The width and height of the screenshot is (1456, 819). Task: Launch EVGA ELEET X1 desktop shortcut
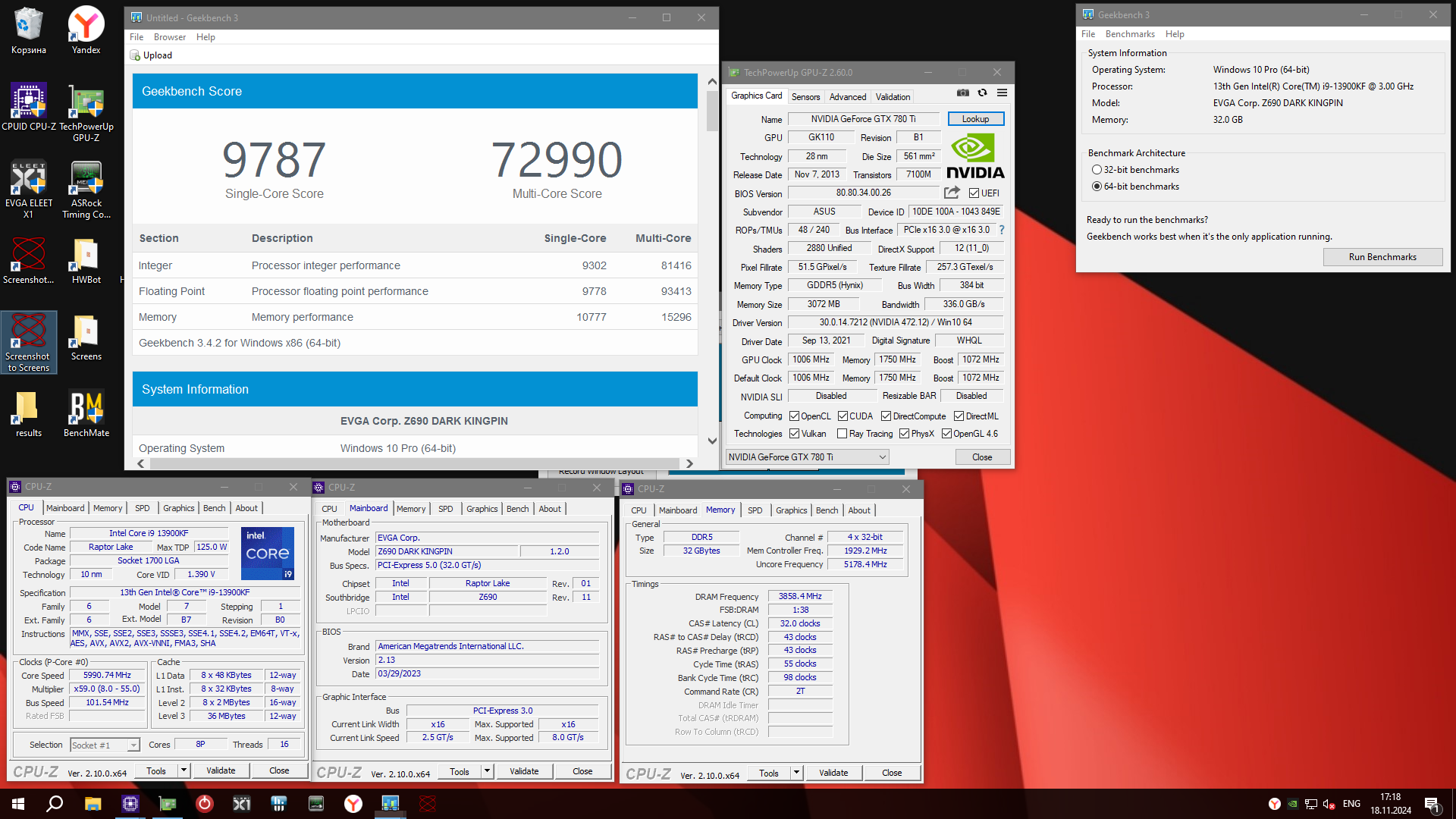click(29, 190)
